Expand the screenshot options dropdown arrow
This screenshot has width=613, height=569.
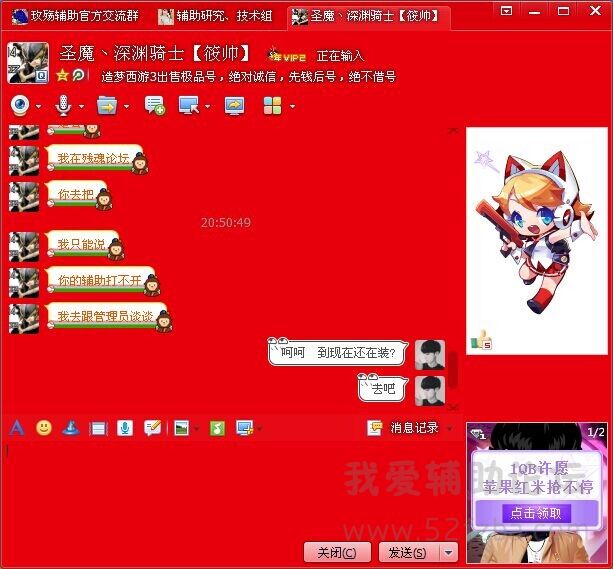point(259,429)
